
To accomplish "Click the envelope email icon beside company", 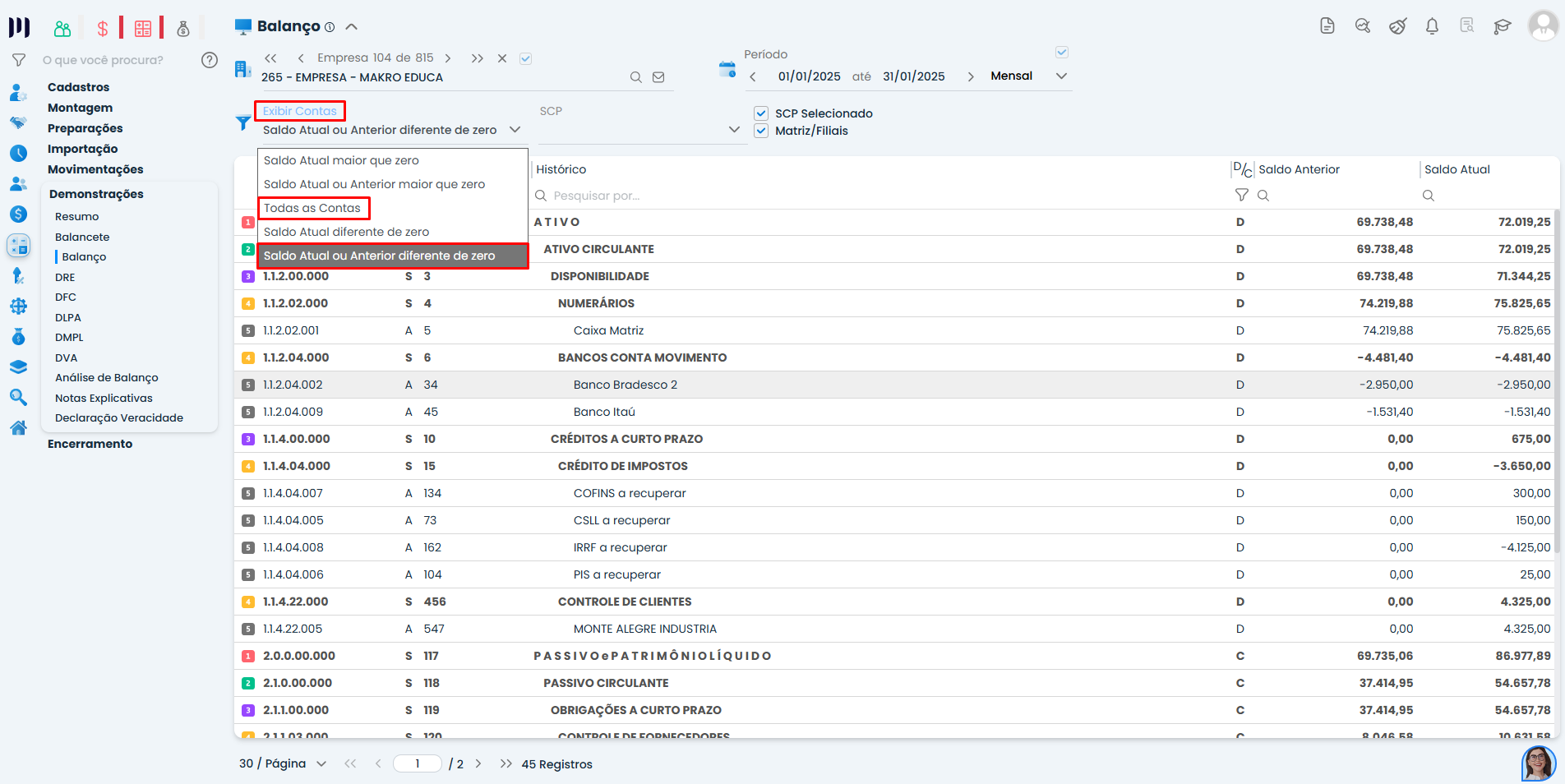I will tap(658, 77).
